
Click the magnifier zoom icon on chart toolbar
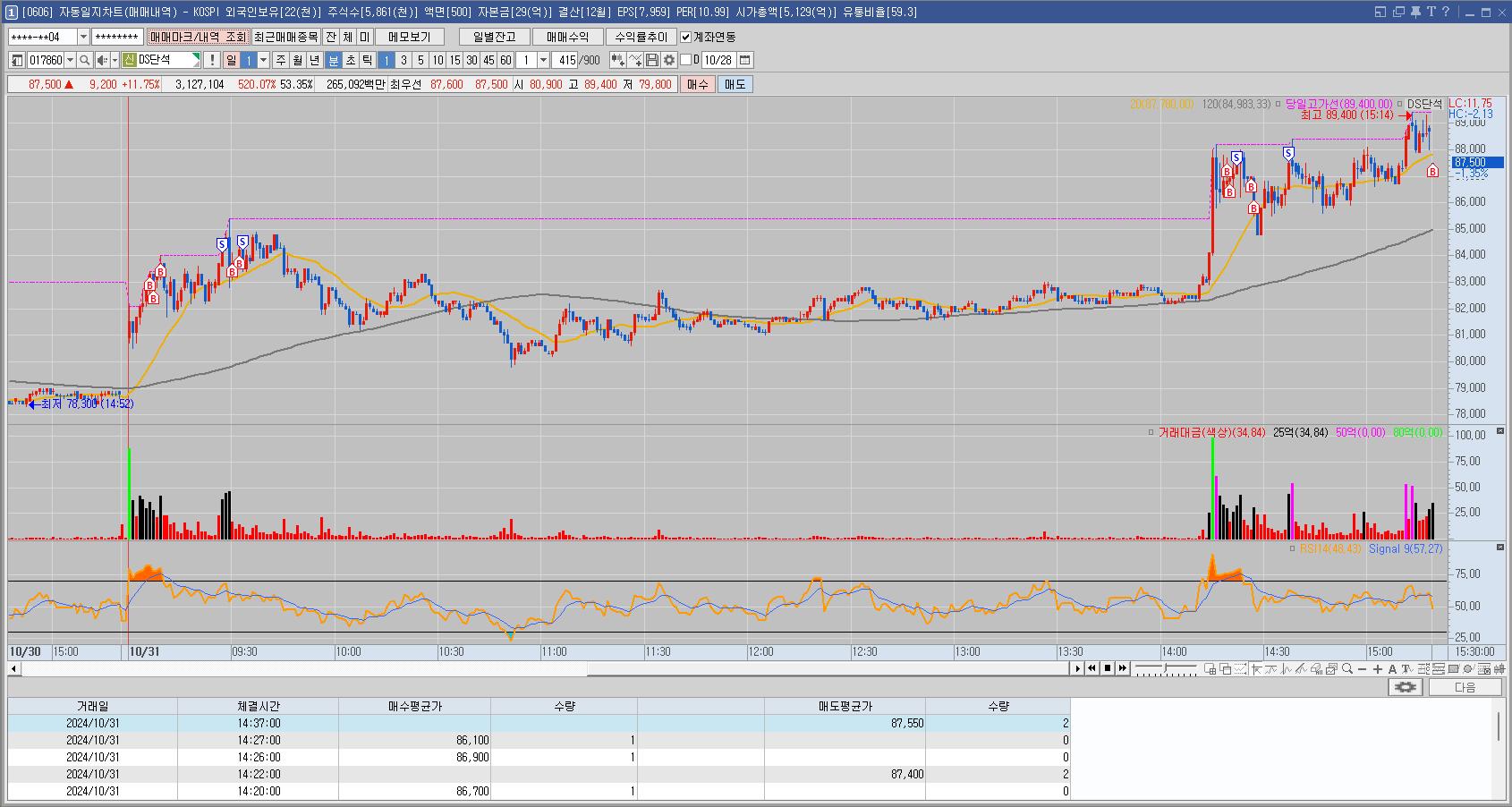tap(1347, 668)
